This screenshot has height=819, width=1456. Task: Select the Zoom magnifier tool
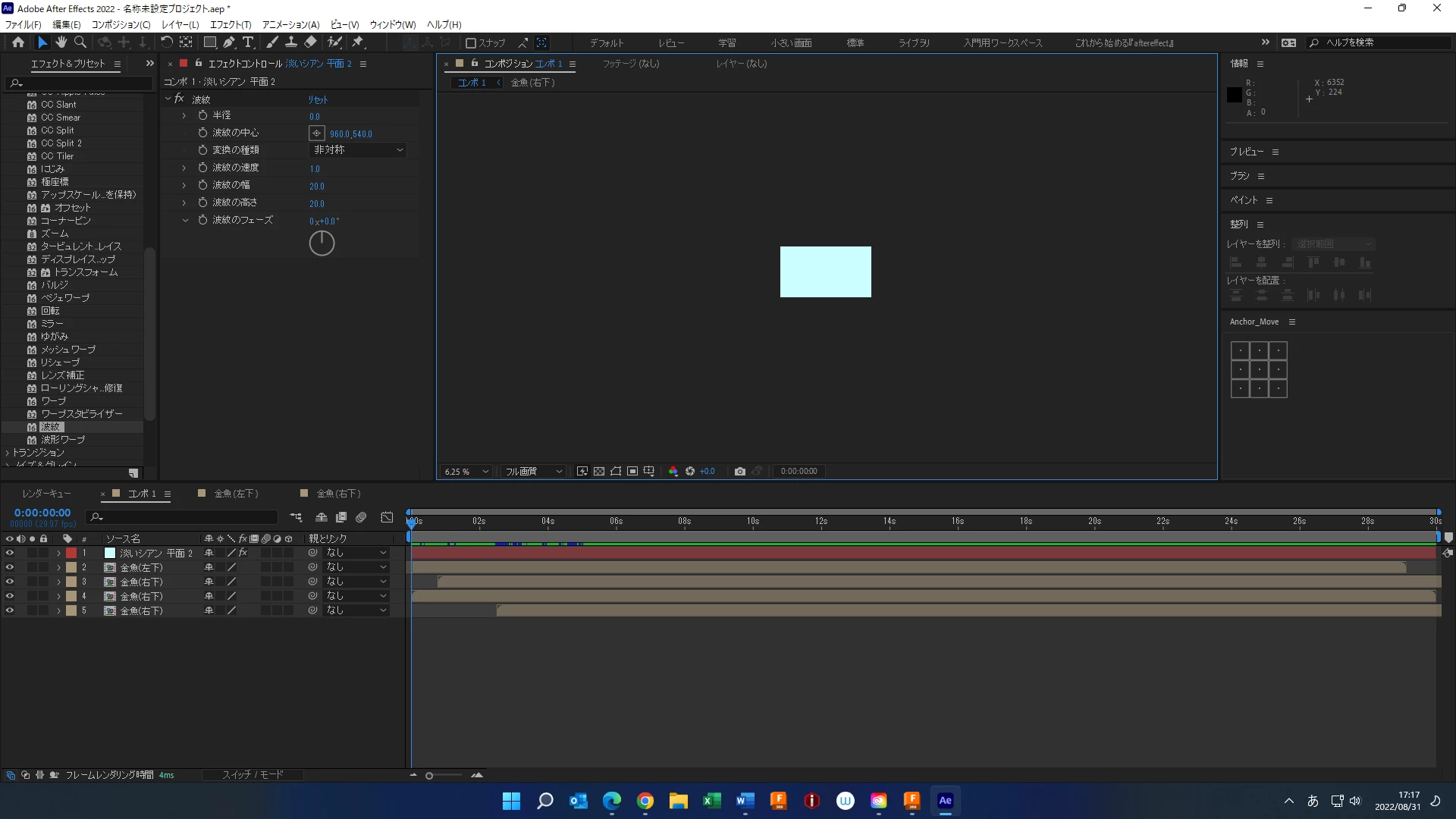(80, 42)
